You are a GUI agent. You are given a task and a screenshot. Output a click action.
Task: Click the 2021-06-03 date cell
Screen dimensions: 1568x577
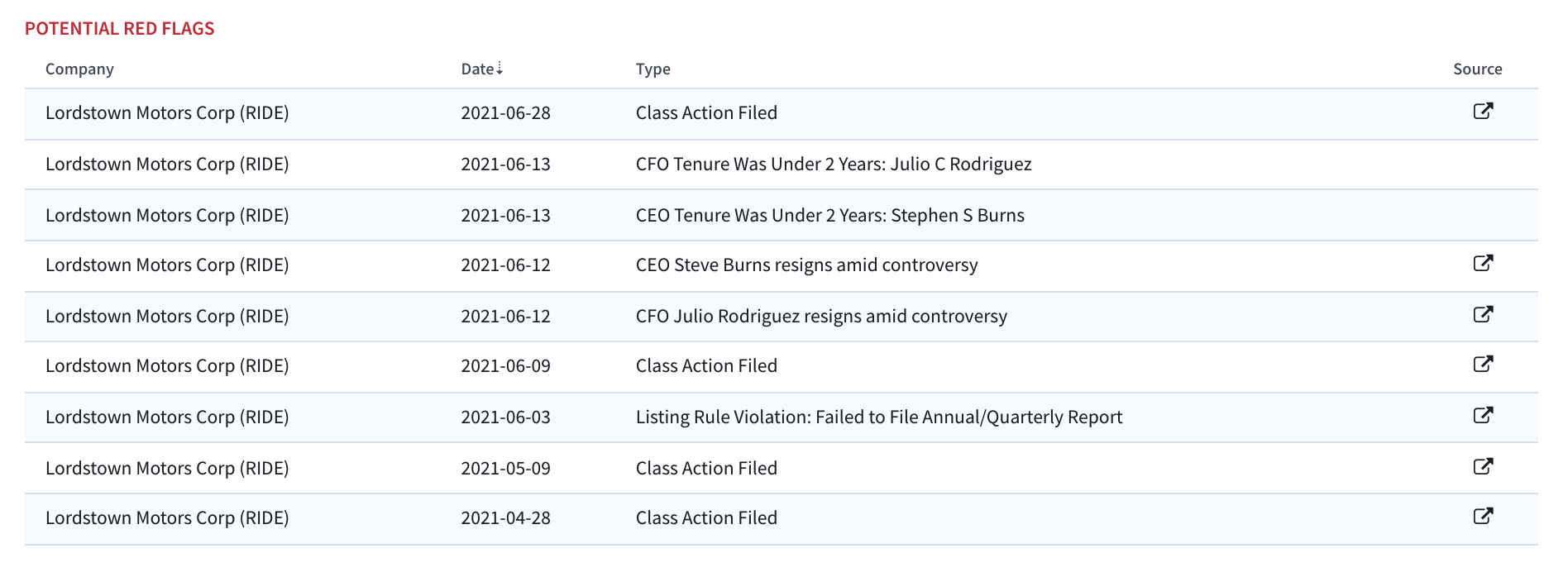505,417
